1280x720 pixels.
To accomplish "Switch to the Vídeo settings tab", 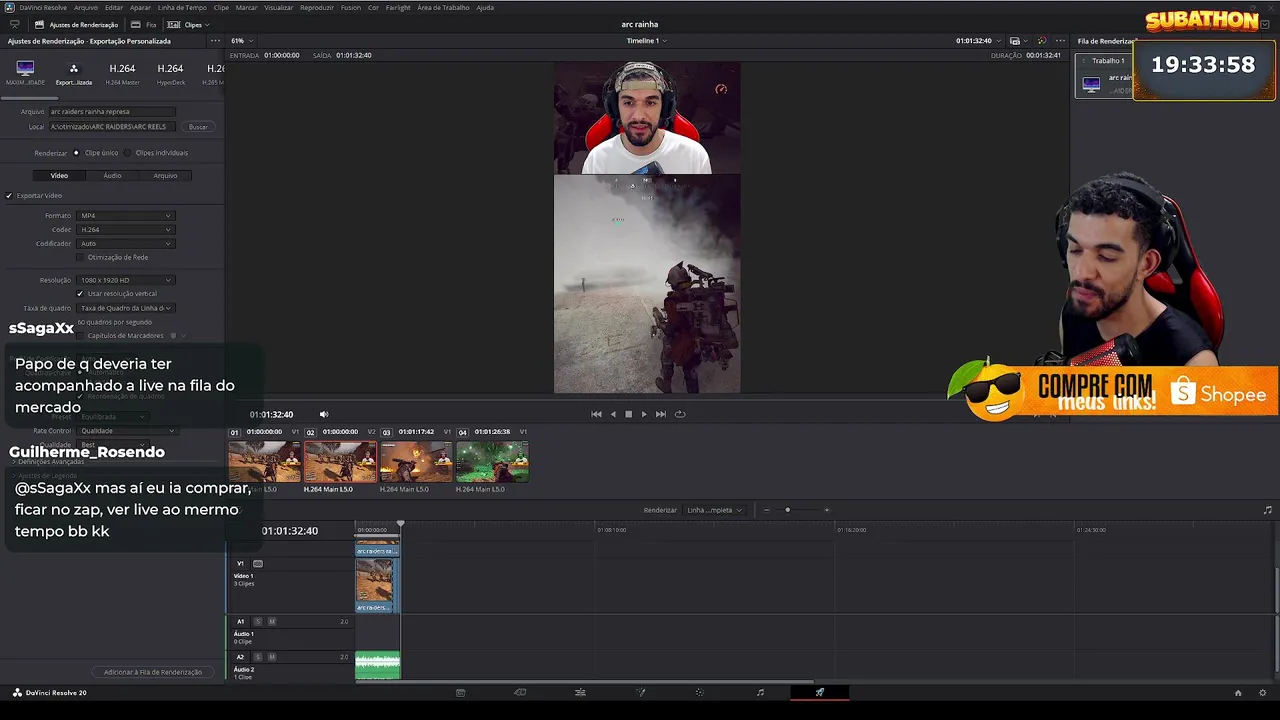I will (59, 175).
